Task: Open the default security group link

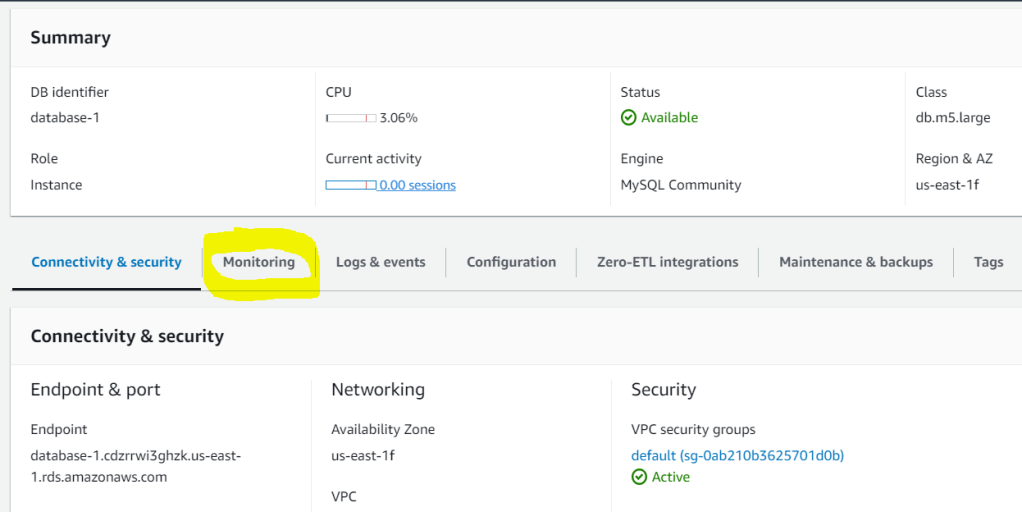Action: pyautogui.click(x=737, y=455)
